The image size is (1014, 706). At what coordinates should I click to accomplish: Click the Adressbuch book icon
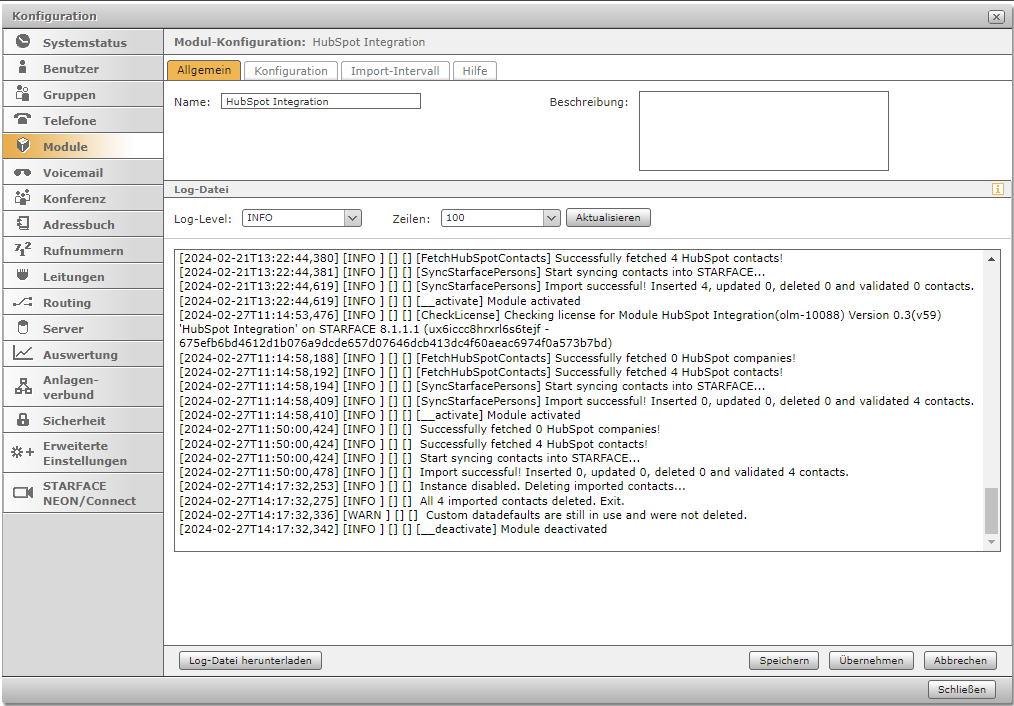click(x=22, y=224)
